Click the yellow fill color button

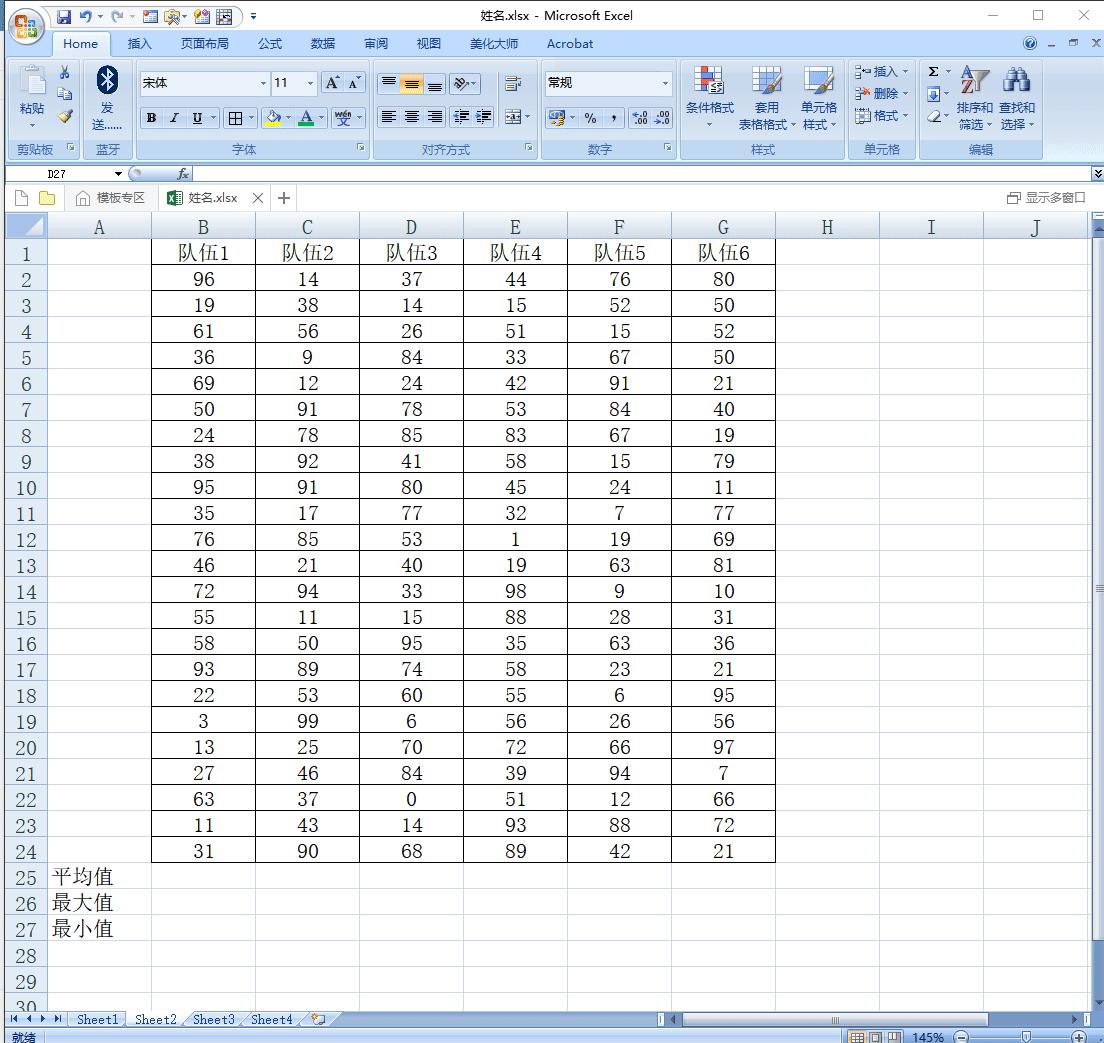pos(272,118)
